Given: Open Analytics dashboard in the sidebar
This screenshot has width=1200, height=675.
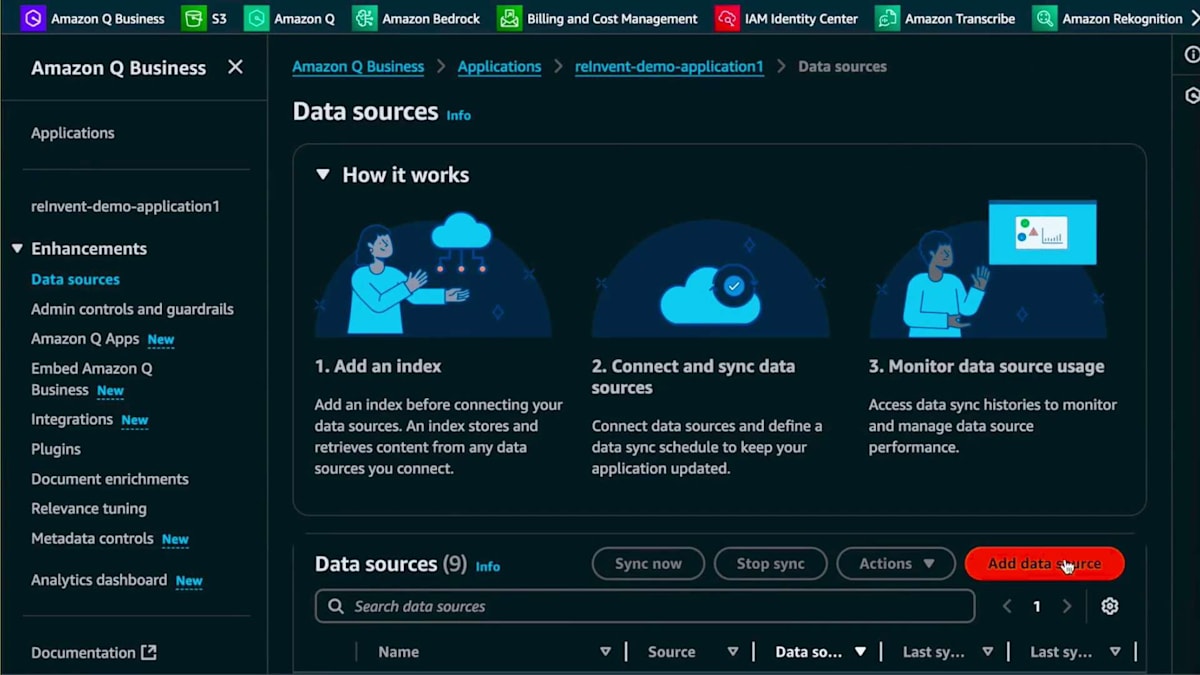Looking at the screenshot, I should [x=99, y=580].
